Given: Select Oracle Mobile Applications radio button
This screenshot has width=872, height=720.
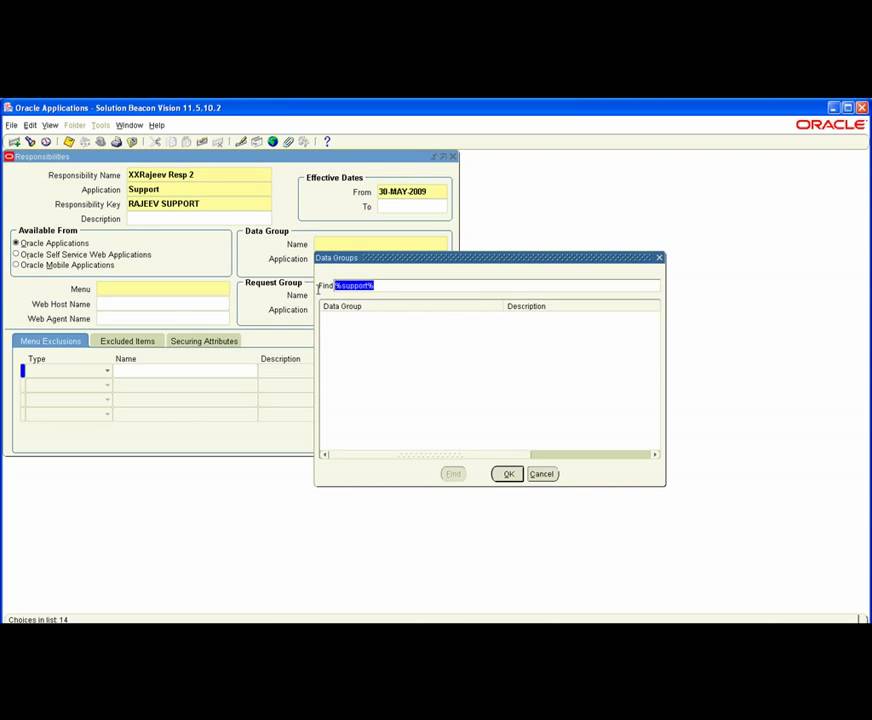Looking at the screenshot, I should coord(16,264).
